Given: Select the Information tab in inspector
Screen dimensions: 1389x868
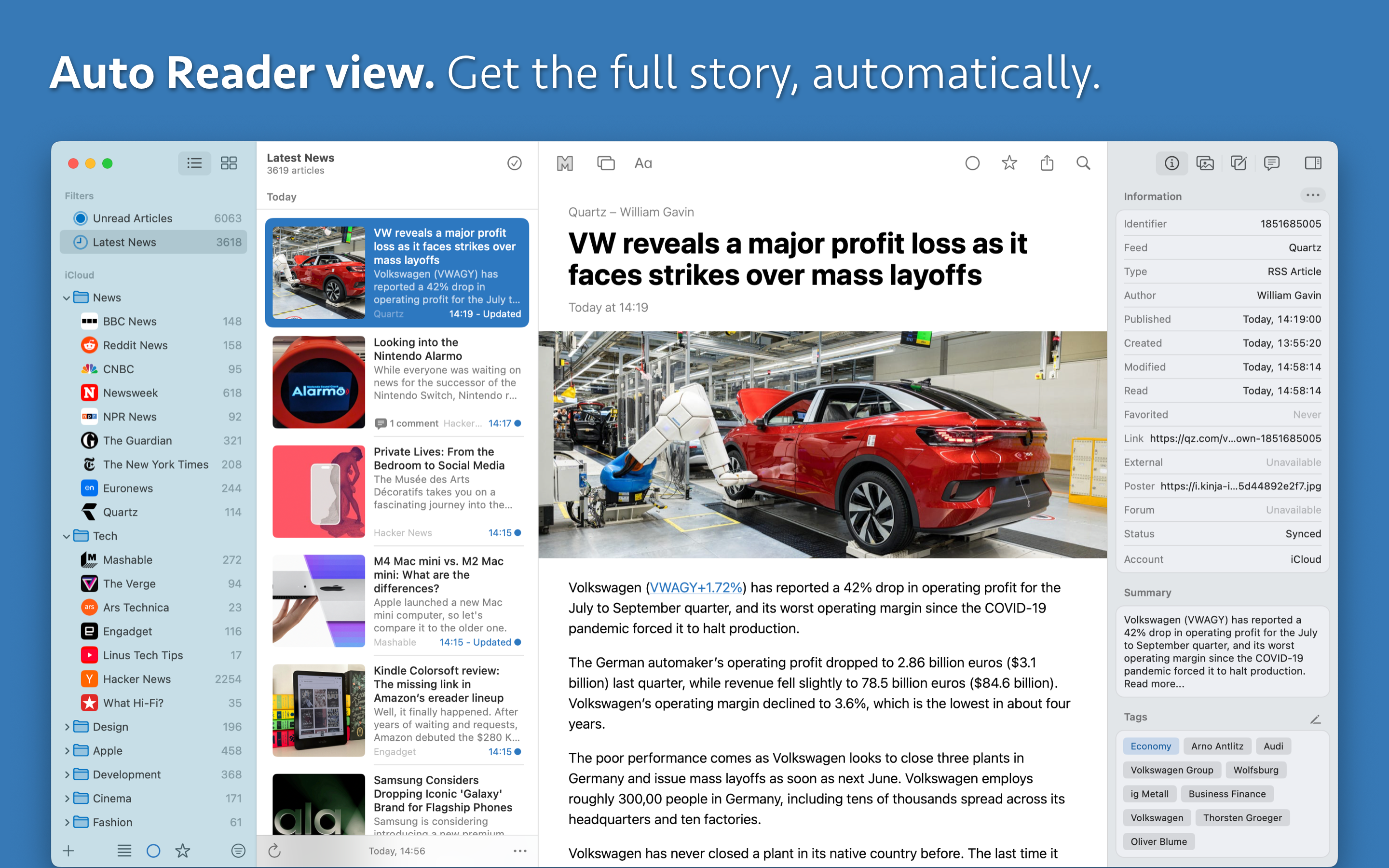Looking at the screenshot, I should click(1171, 163).
